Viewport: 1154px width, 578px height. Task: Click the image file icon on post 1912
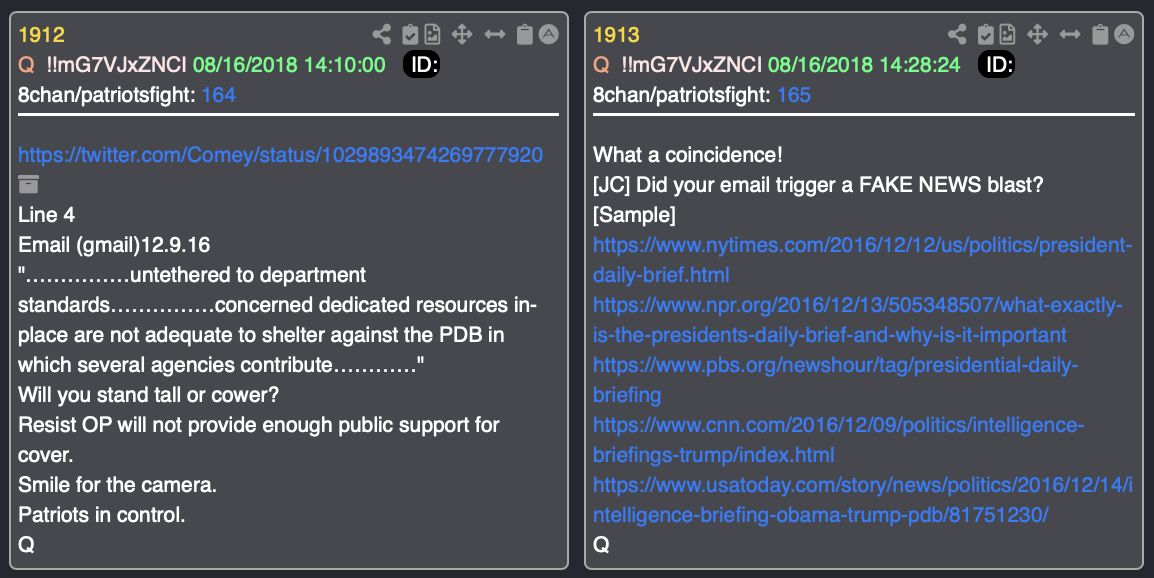click(x=432, y=35)
